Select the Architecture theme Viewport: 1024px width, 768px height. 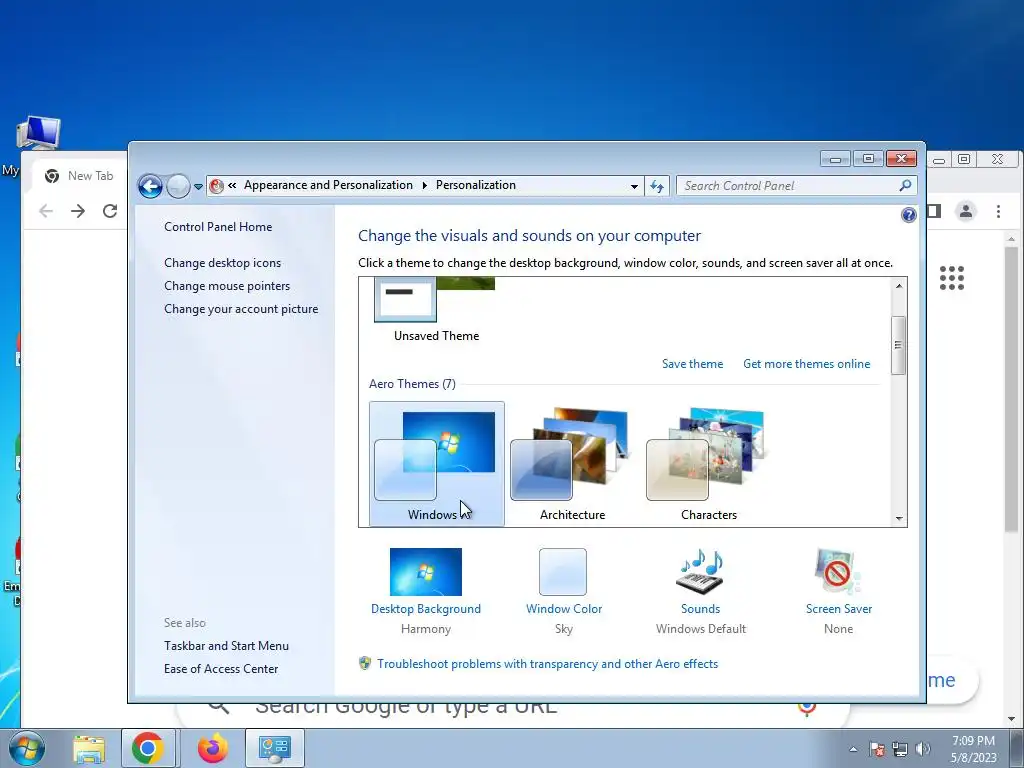click(572, 464)
